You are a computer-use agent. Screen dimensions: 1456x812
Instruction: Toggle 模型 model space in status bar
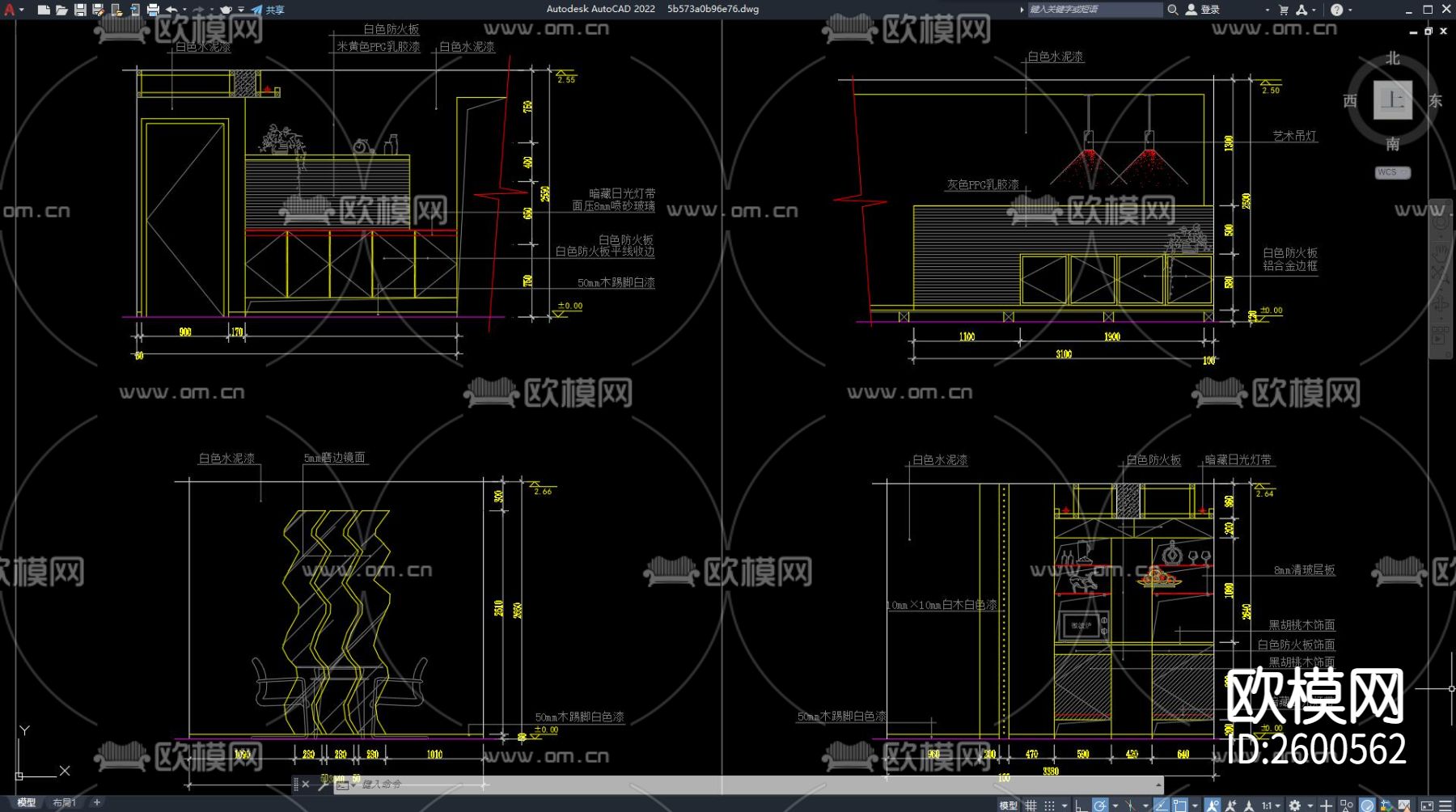coord(1008,806)
